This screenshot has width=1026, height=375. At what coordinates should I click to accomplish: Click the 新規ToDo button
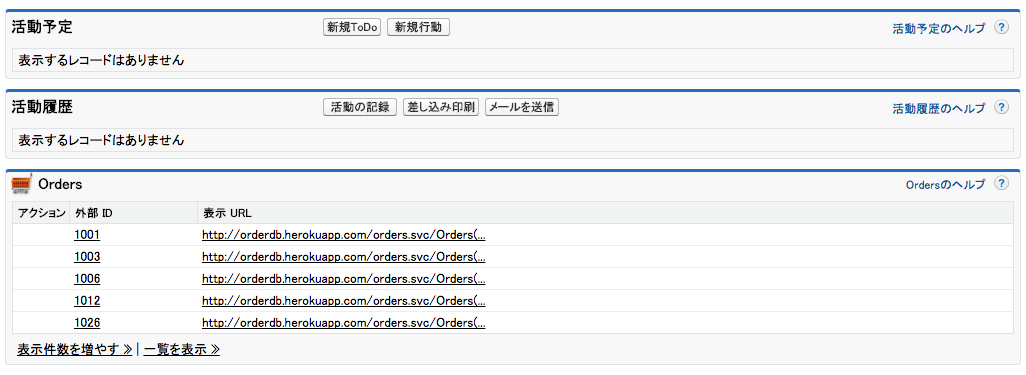click(x=352, y=27)
